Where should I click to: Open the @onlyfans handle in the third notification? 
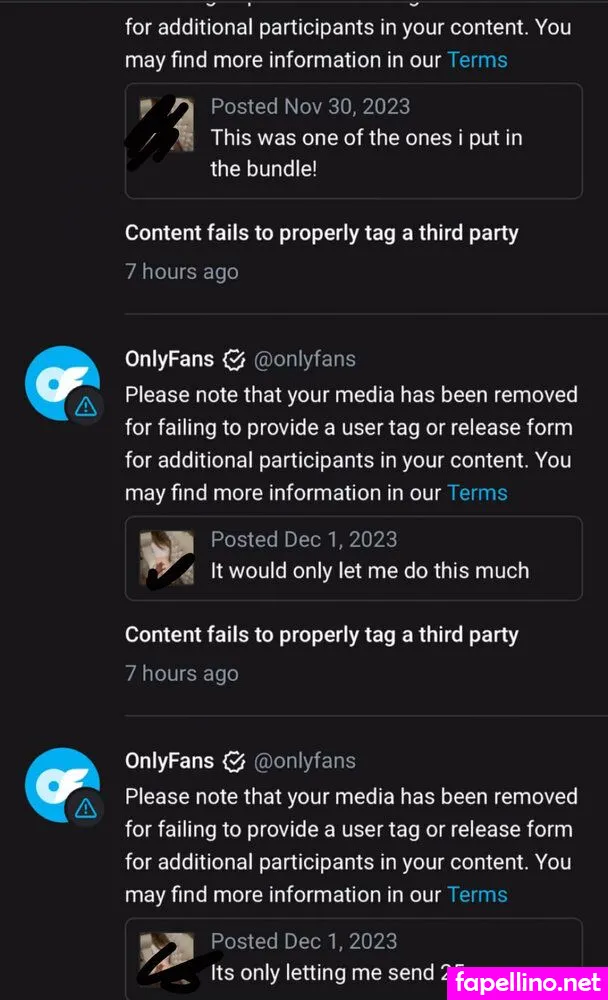tap(305, 761)
